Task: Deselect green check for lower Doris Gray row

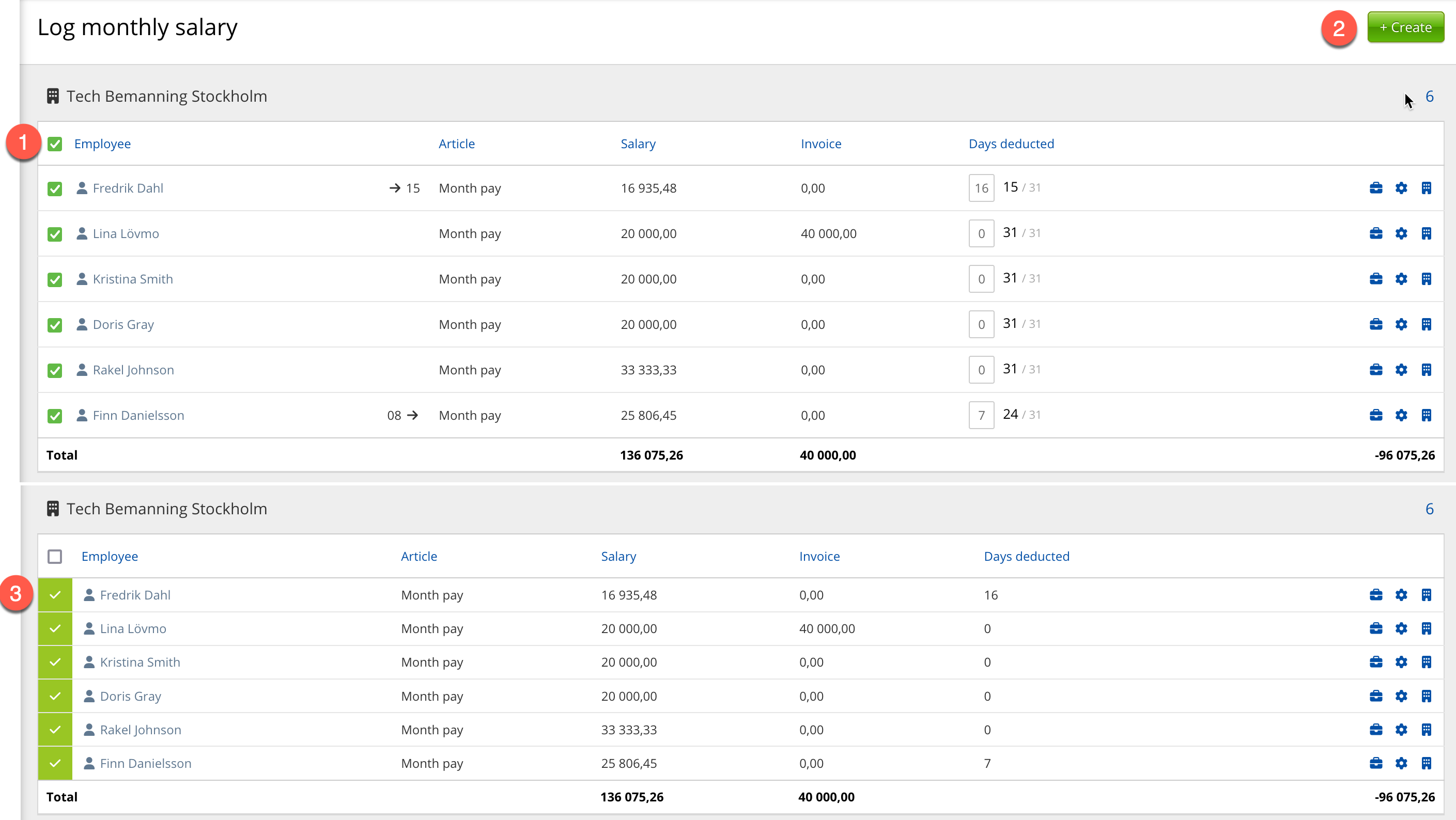Action: click(55, 696)
